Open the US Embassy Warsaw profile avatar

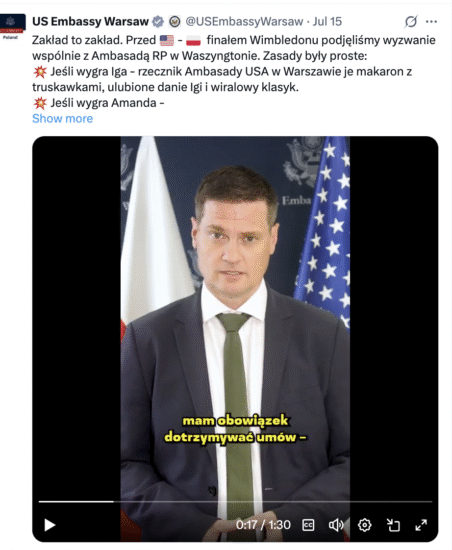click(x=13, y=26)
